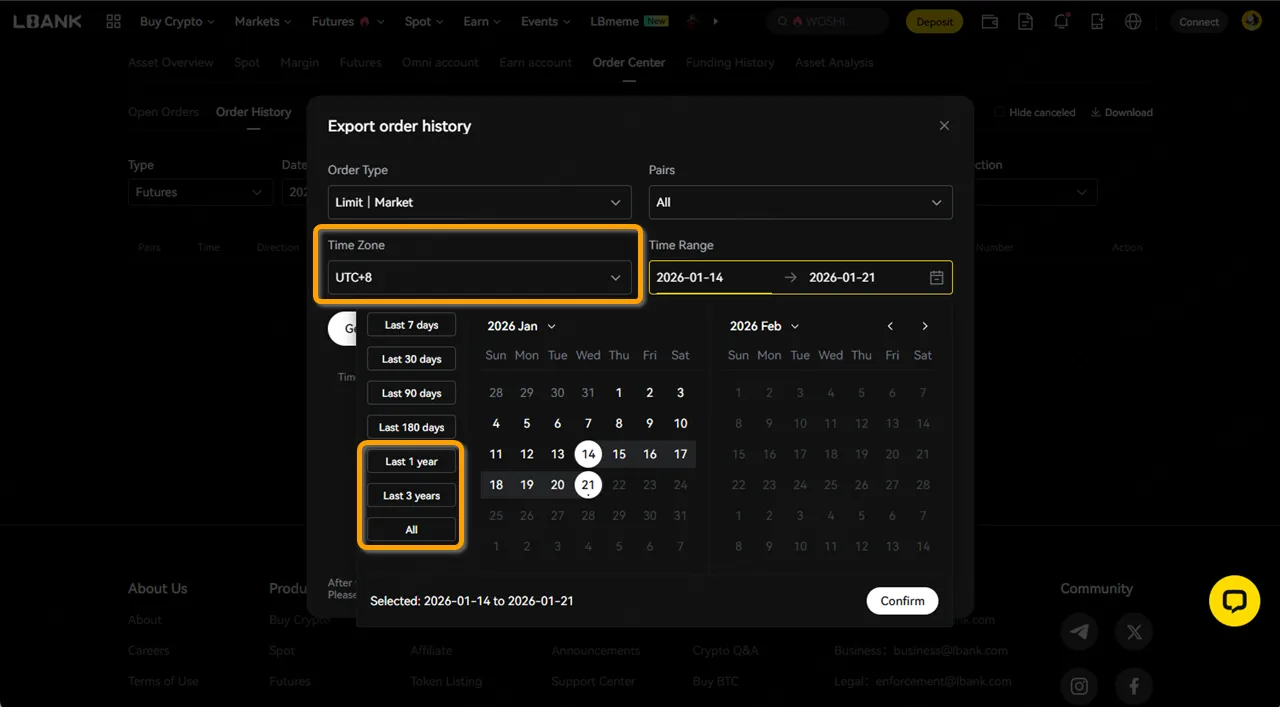The height and width of the screenshot is (707, 1280).
Task: Close the Export order history dialog
Action: click(944, 126)
